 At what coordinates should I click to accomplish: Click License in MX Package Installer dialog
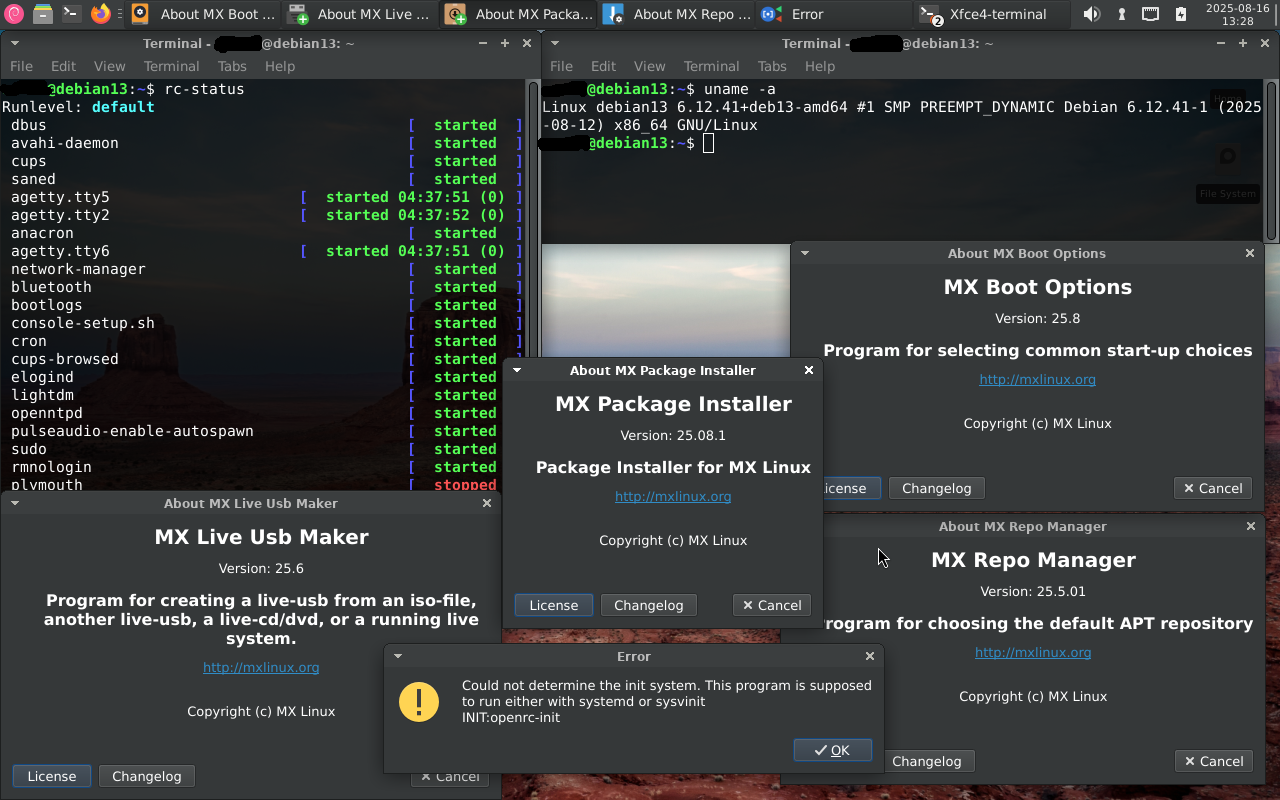coord(553,605)
